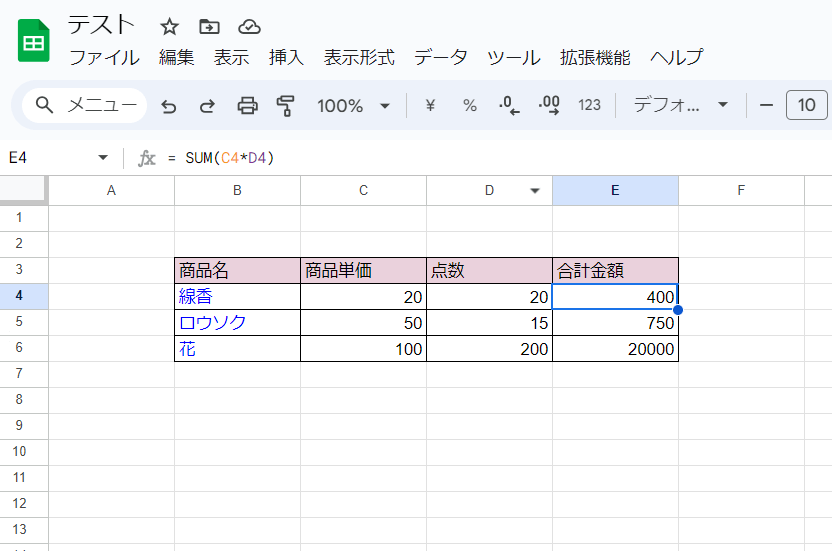Open column D header dropdown arrow
This screenshot has width=832, height=551.
tap(535, 191)
